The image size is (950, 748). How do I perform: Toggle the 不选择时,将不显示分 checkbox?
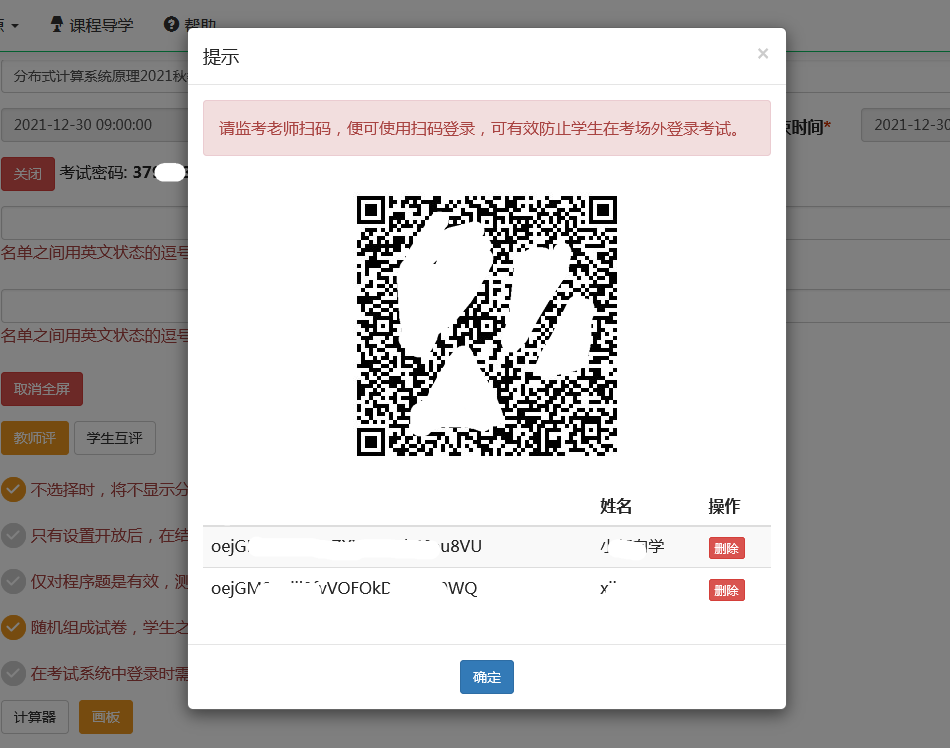13,489
